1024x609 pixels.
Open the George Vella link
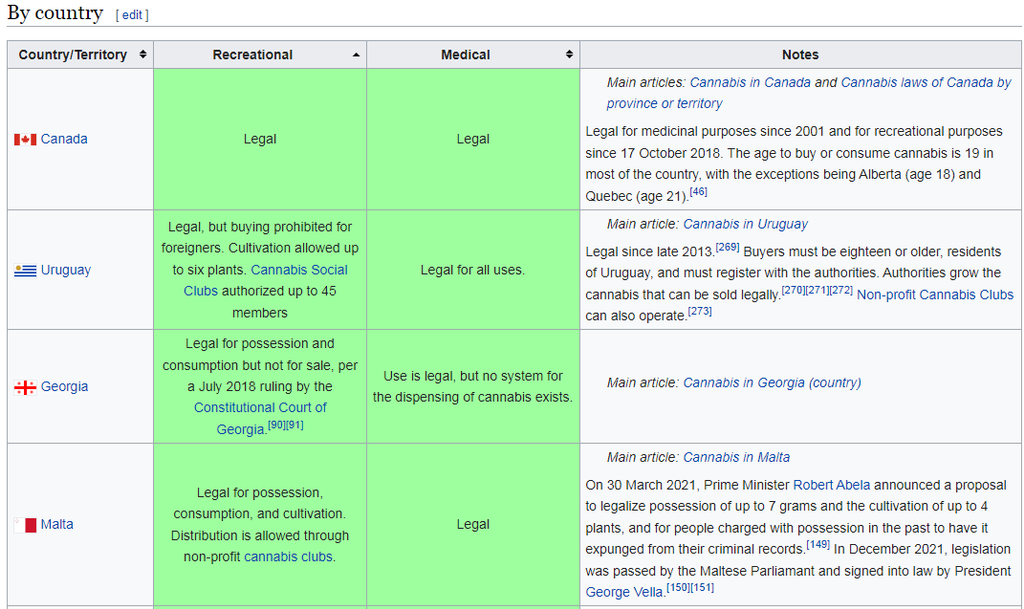click(x=624, y=593)
